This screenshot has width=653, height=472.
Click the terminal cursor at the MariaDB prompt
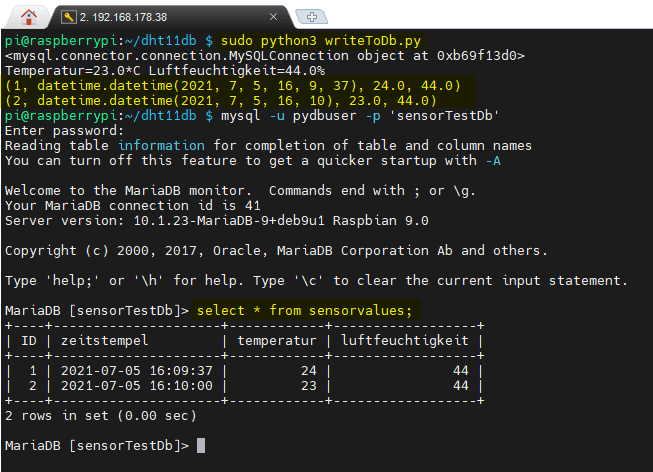point(201,445)
